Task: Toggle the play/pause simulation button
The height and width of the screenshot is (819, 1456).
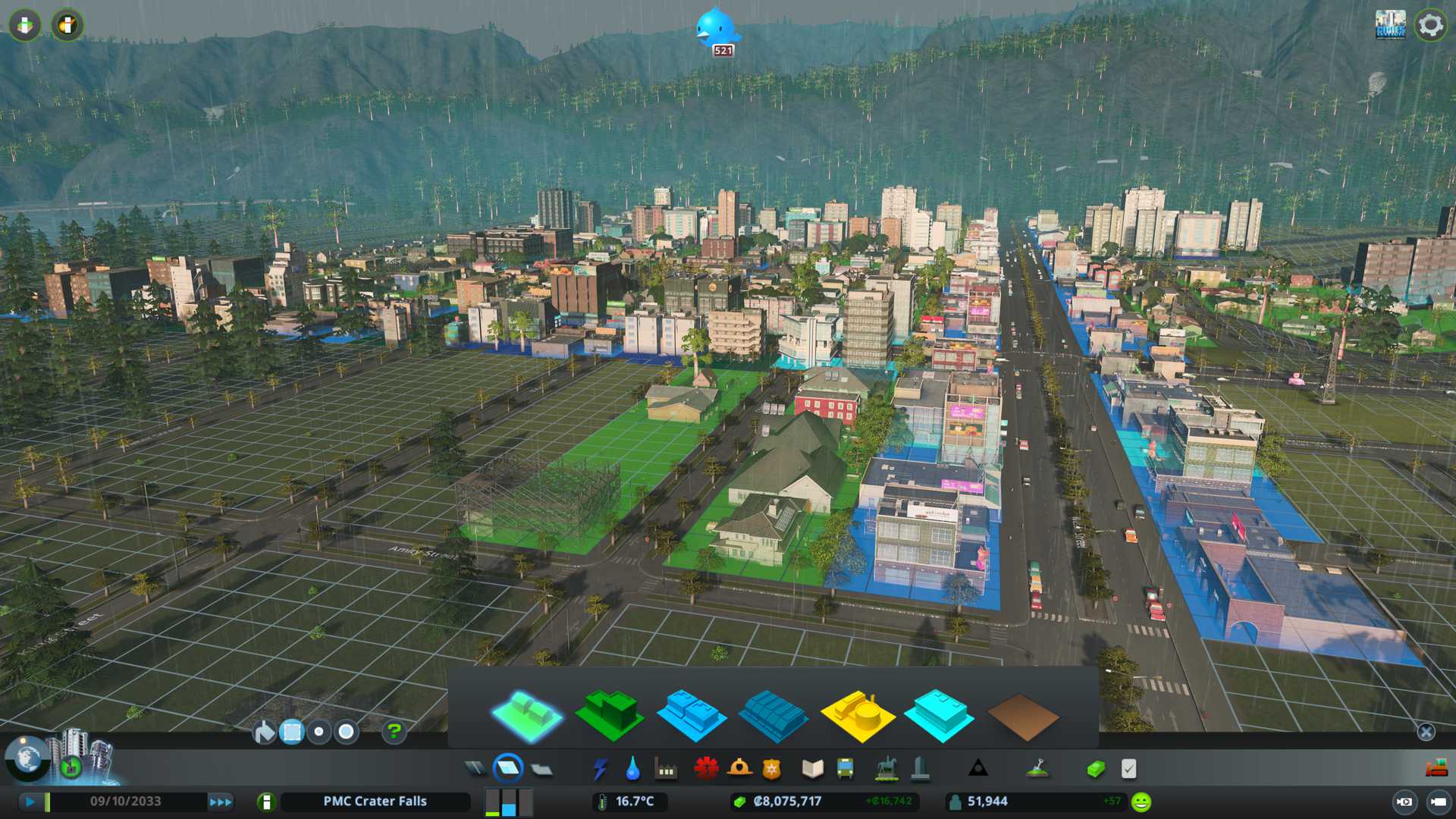Action: (x=30, y=802)
